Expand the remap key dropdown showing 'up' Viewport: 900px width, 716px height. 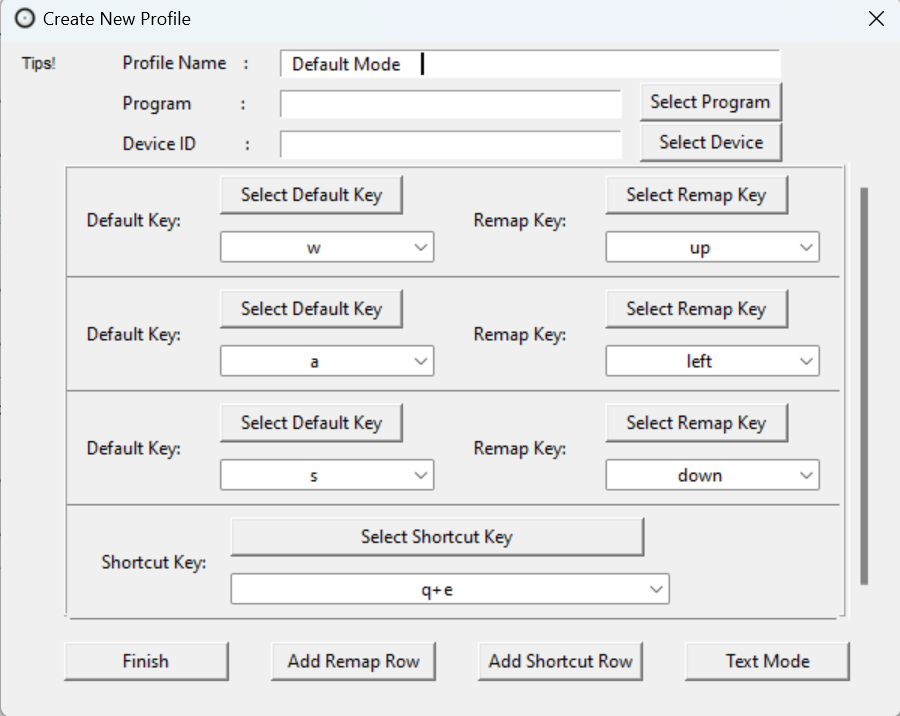click(x=712, y=248)
